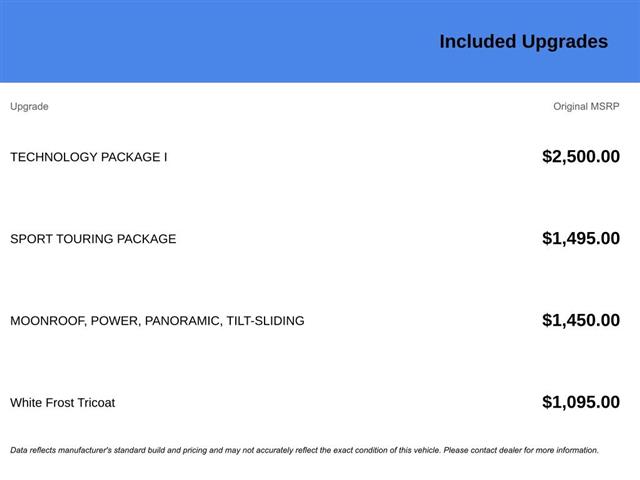This screenshot has height=480, width=640.
Task: Click the word TILT-SLIDING in the moonroof row
Action: point(265,321)
